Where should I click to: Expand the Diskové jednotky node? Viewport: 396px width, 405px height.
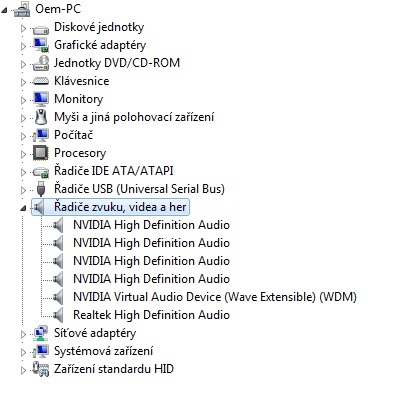[x=23, y=28]
